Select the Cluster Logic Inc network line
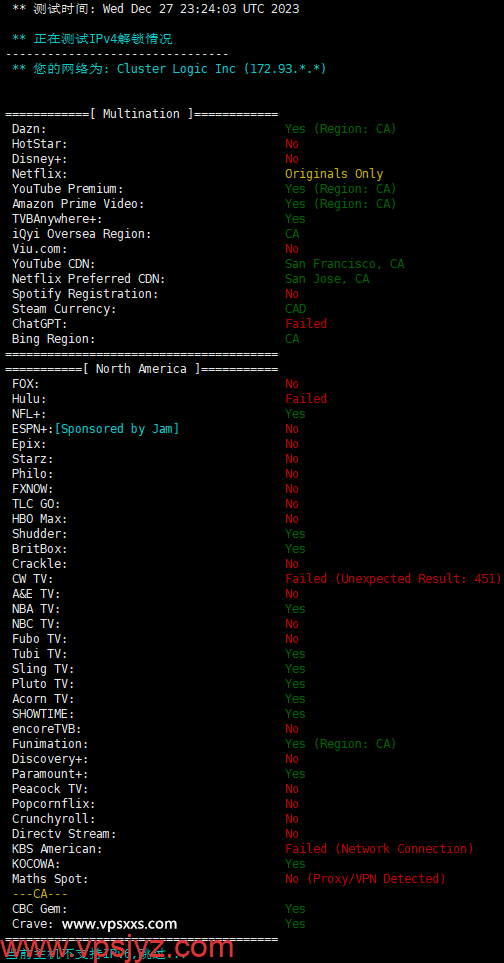The height and width of the screenshot is (963, 504). coord(169,69)
